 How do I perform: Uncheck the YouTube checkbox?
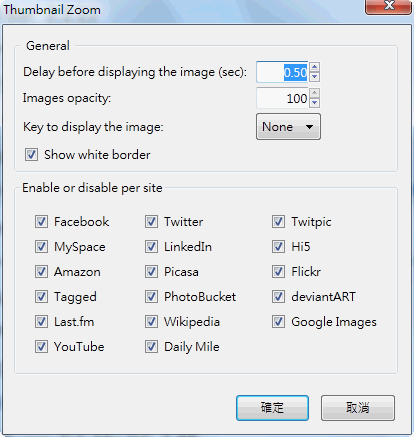pos(41,347)
